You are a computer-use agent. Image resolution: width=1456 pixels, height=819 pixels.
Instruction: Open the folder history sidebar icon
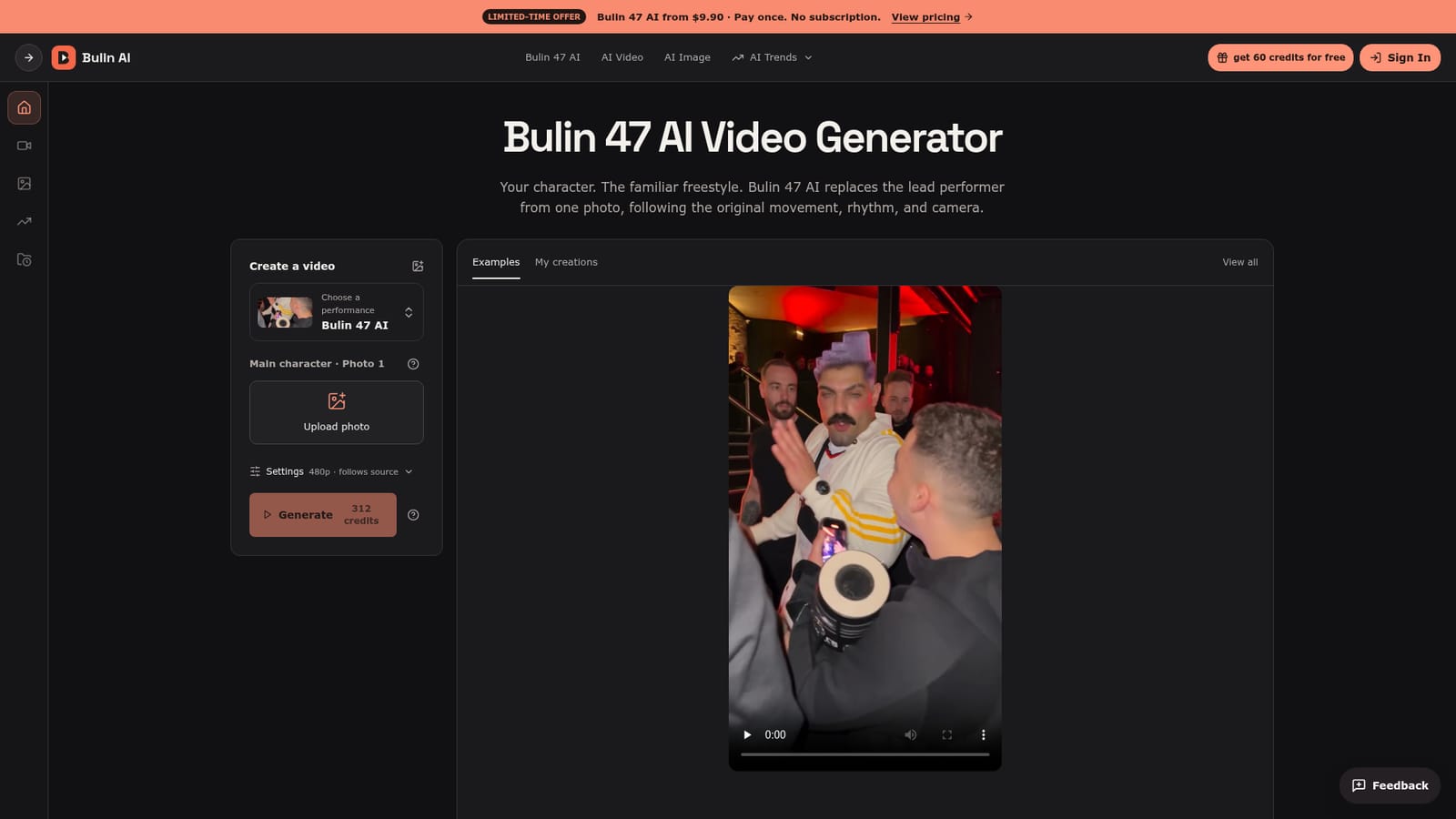point(25,259)
